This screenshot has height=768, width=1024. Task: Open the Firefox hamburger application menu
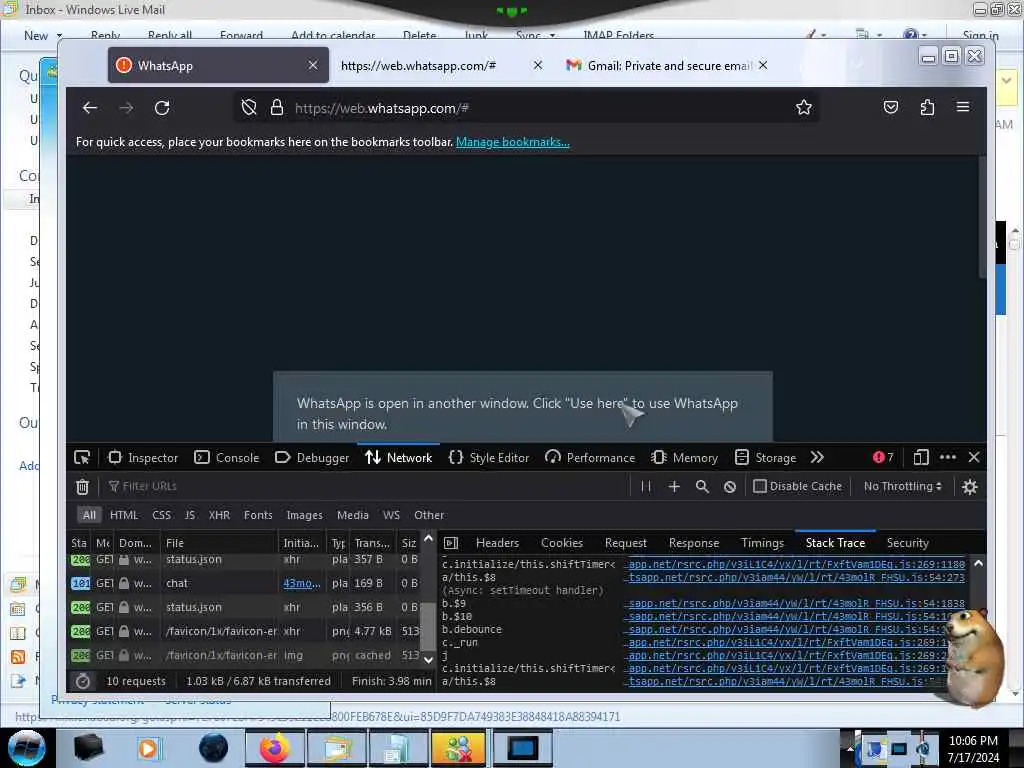point(963,107)
